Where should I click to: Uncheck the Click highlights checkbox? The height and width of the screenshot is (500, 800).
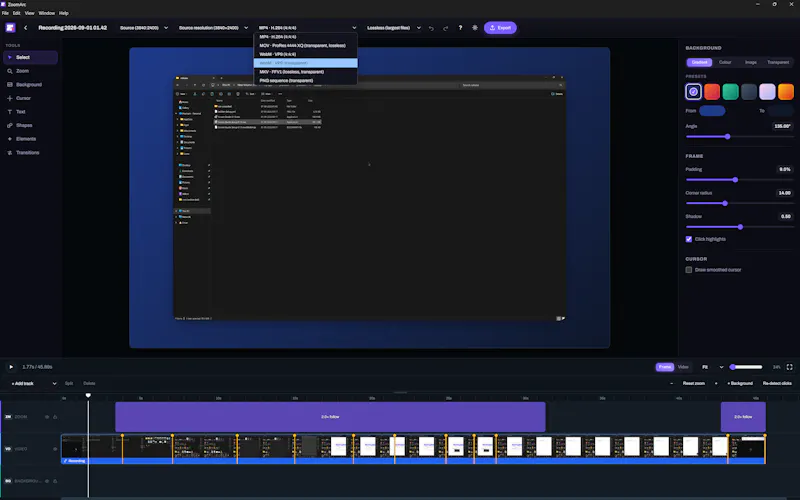[x=689, y=239]
